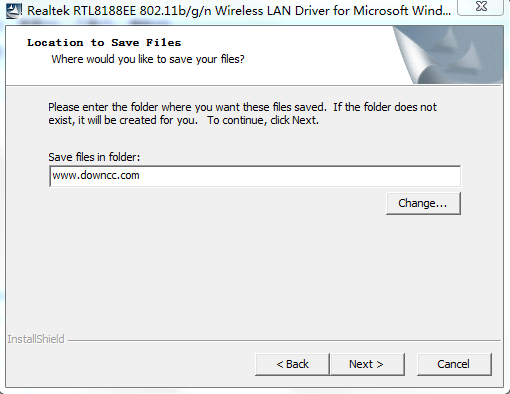This screenshot has height=394, width=510.
Task: Go to the previous step with Back
Action: pos(292,364)
